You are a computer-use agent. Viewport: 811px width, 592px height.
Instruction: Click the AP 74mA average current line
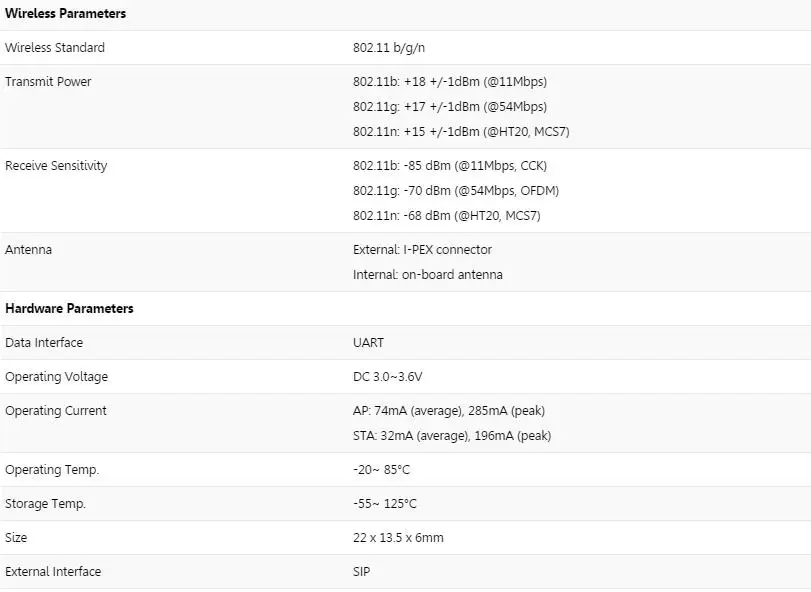coord(449,411)
